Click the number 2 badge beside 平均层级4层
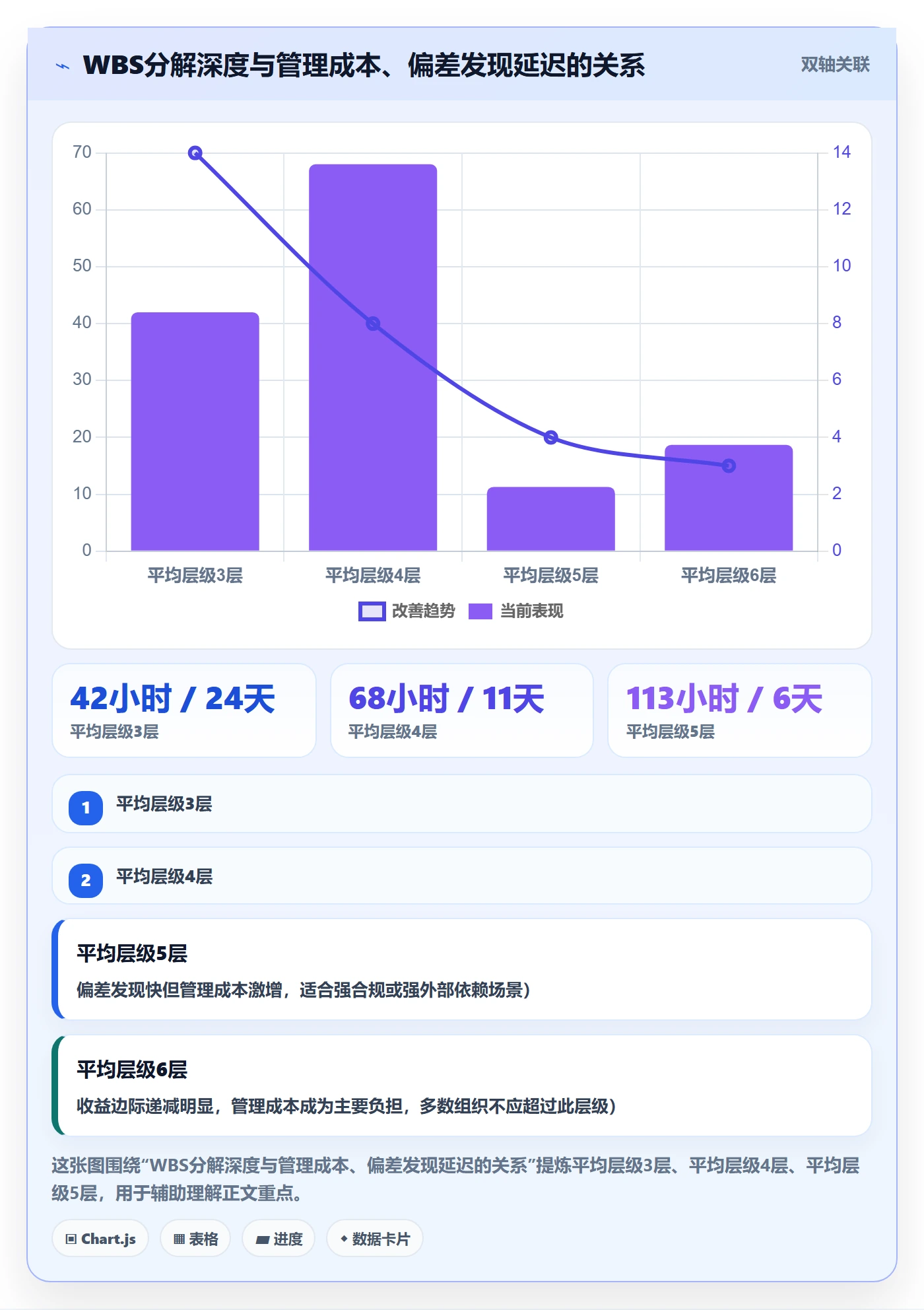Viewport: 924px width, 1310px height. click(86, 880)
